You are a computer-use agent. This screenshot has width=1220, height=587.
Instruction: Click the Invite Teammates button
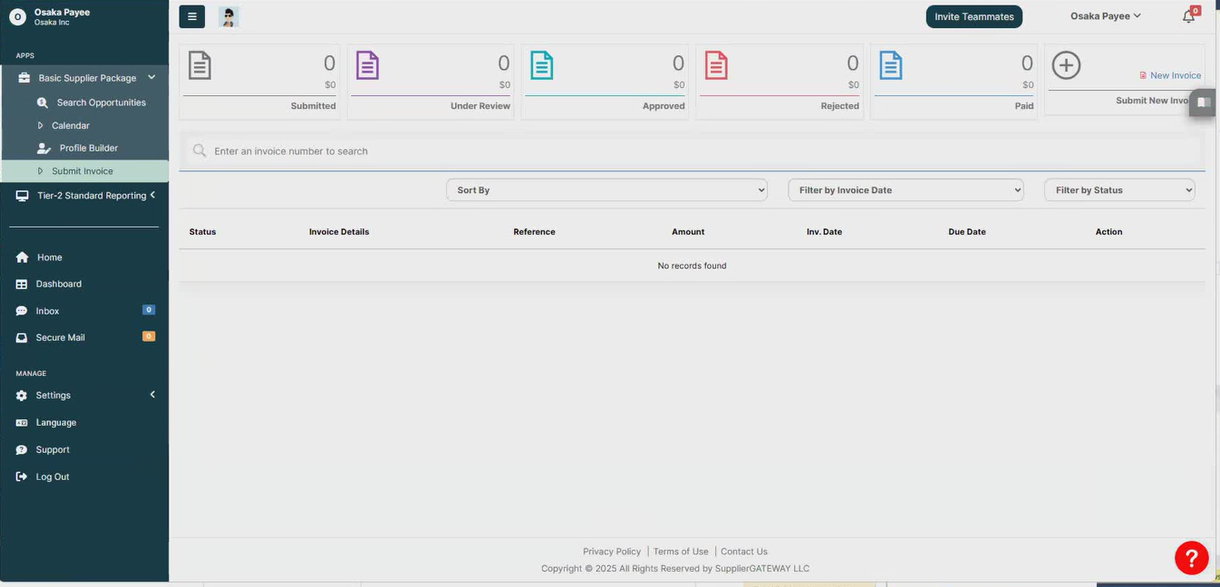(x=973, y=17)
